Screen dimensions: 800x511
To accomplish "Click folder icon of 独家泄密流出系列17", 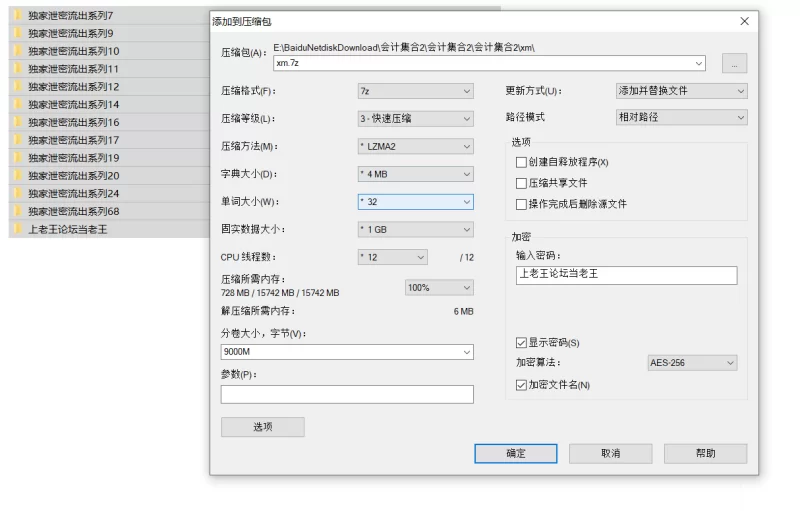I will click(x=18, y=140).
